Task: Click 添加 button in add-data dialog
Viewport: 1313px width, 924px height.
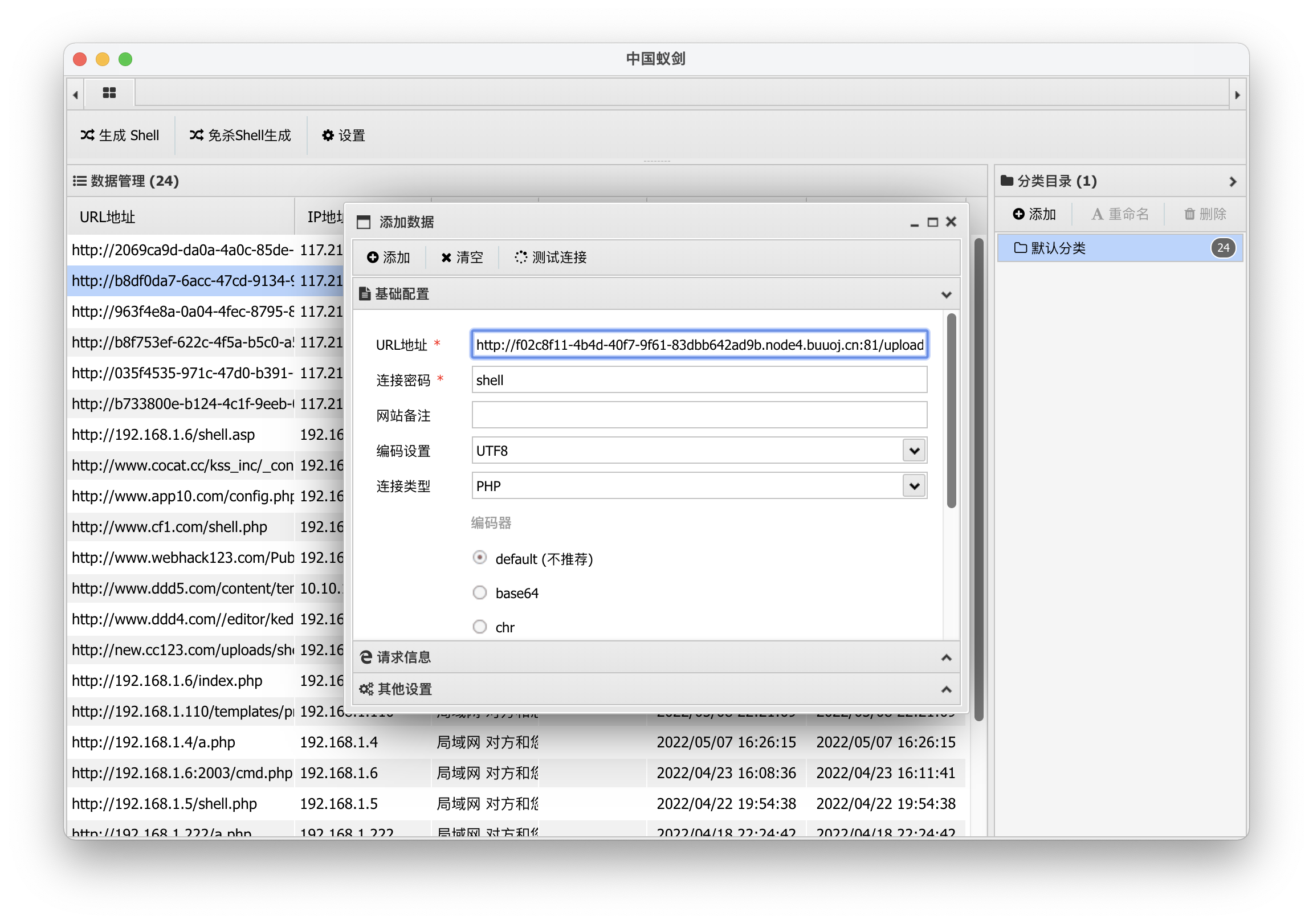Action: pyautogui.click(x=389, y=257)
